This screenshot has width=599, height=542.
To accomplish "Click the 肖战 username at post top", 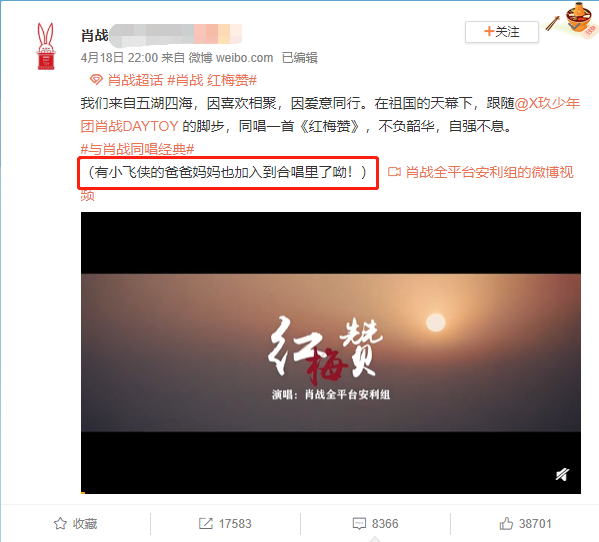I will click(x=94, y=36).
